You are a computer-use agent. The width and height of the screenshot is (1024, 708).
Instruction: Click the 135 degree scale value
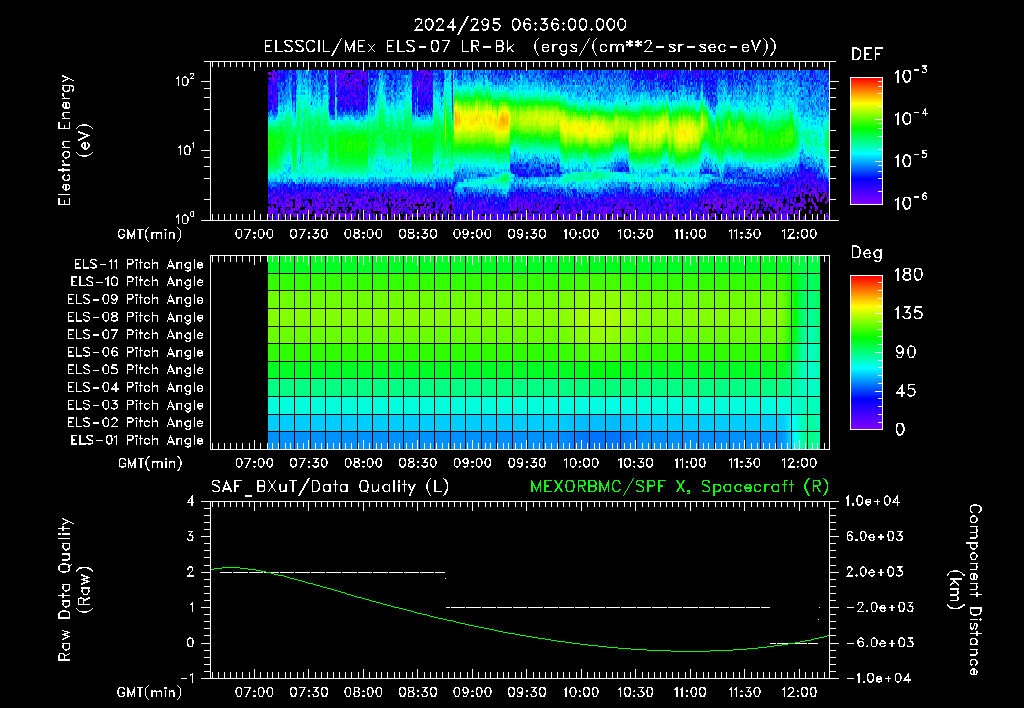(908, 314)
